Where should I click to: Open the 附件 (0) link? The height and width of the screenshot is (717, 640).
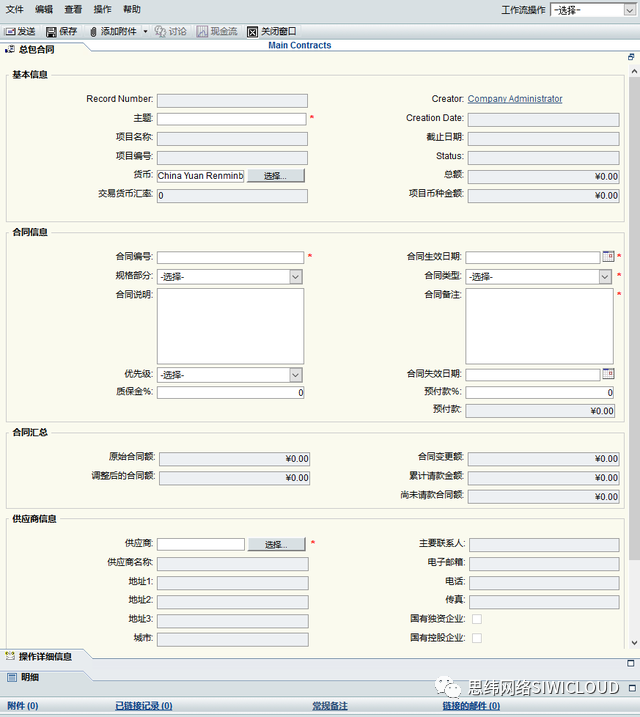coord(23,706)
